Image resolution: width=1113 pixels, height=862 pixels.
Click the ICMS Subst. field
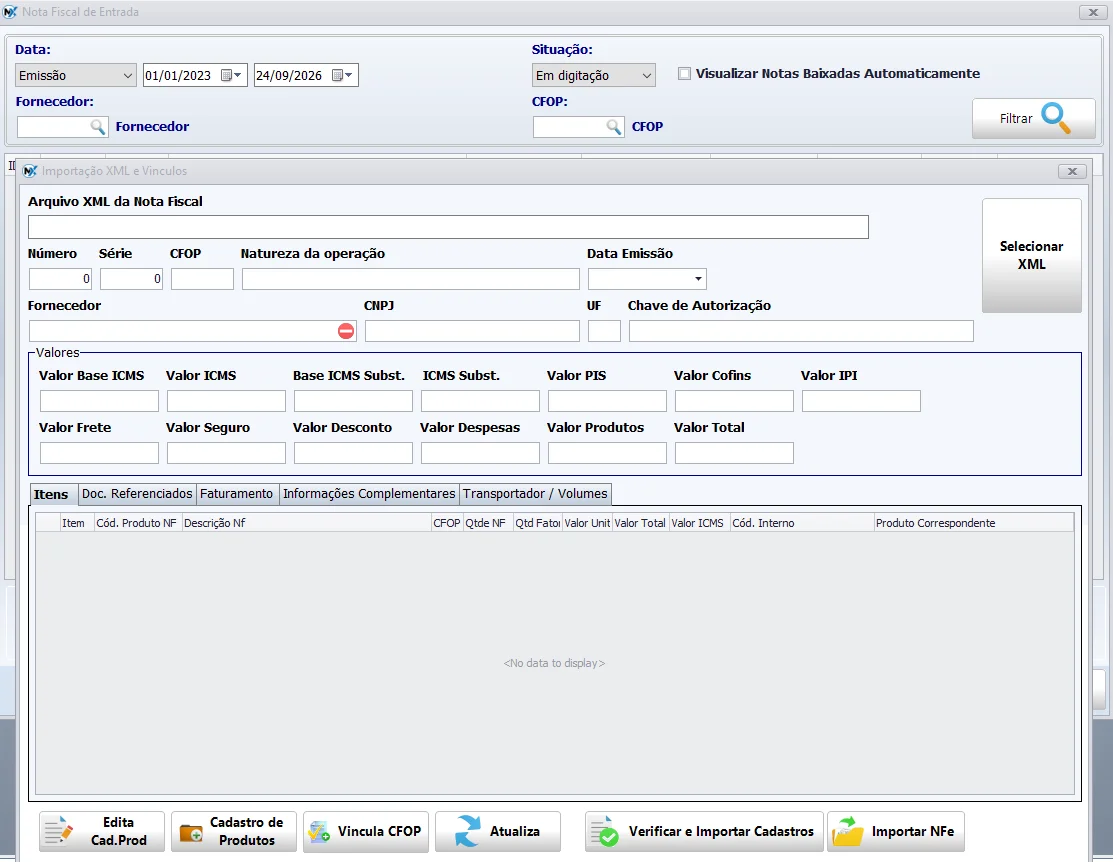[x=481, y=401]
